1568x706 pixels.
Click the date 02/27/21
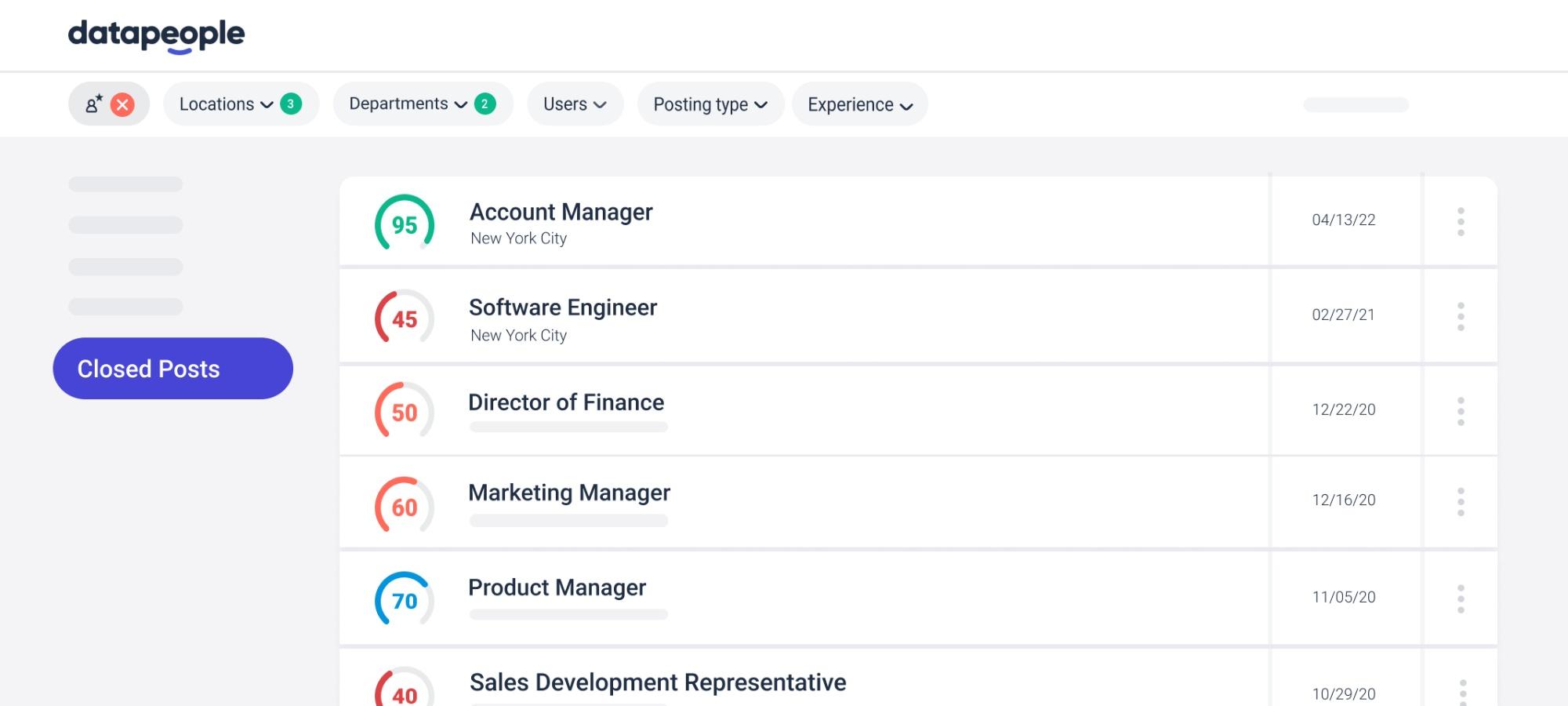click(1343, 315)
